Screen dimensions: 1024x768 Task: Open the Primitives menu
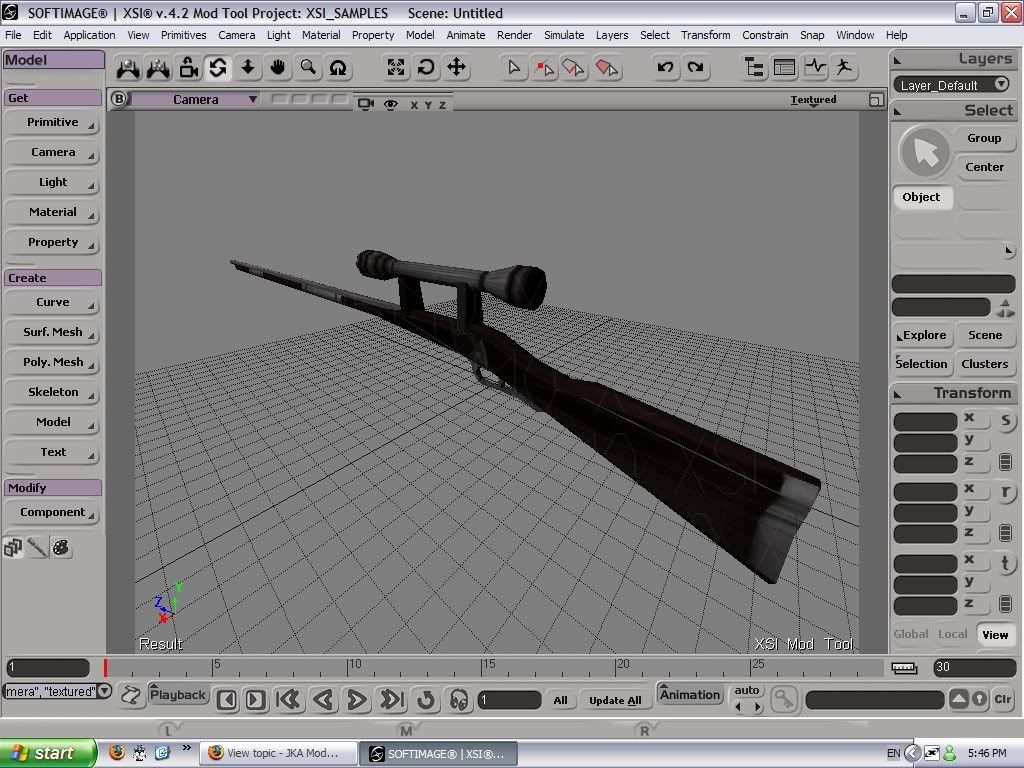(184, 35)
